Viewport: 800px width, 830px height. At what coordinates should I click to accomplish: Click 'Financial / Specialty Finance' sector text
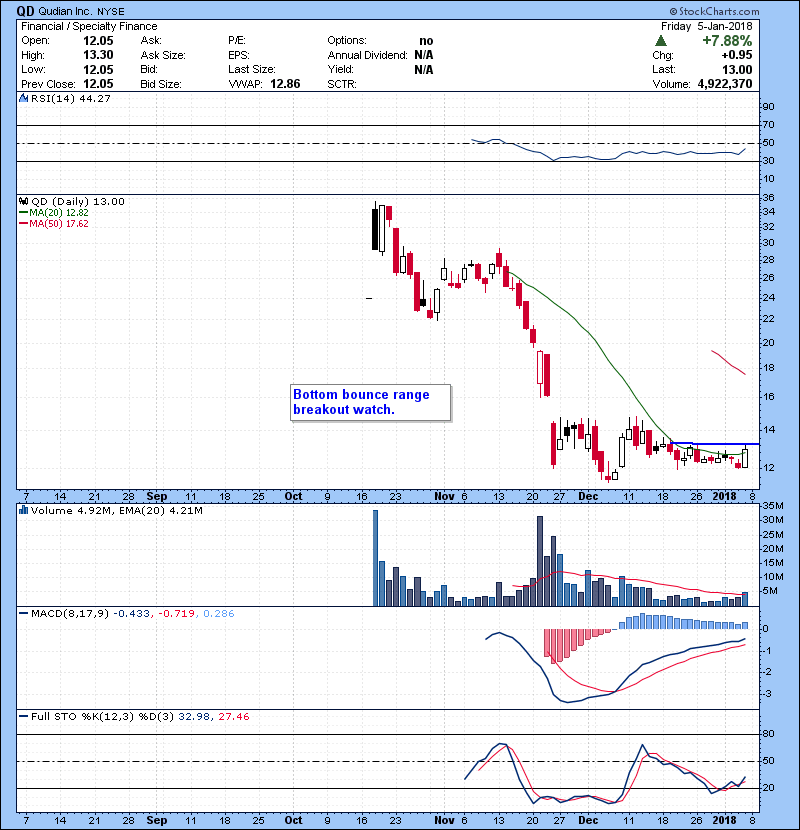pyautogui.click(x=89, y=26)
